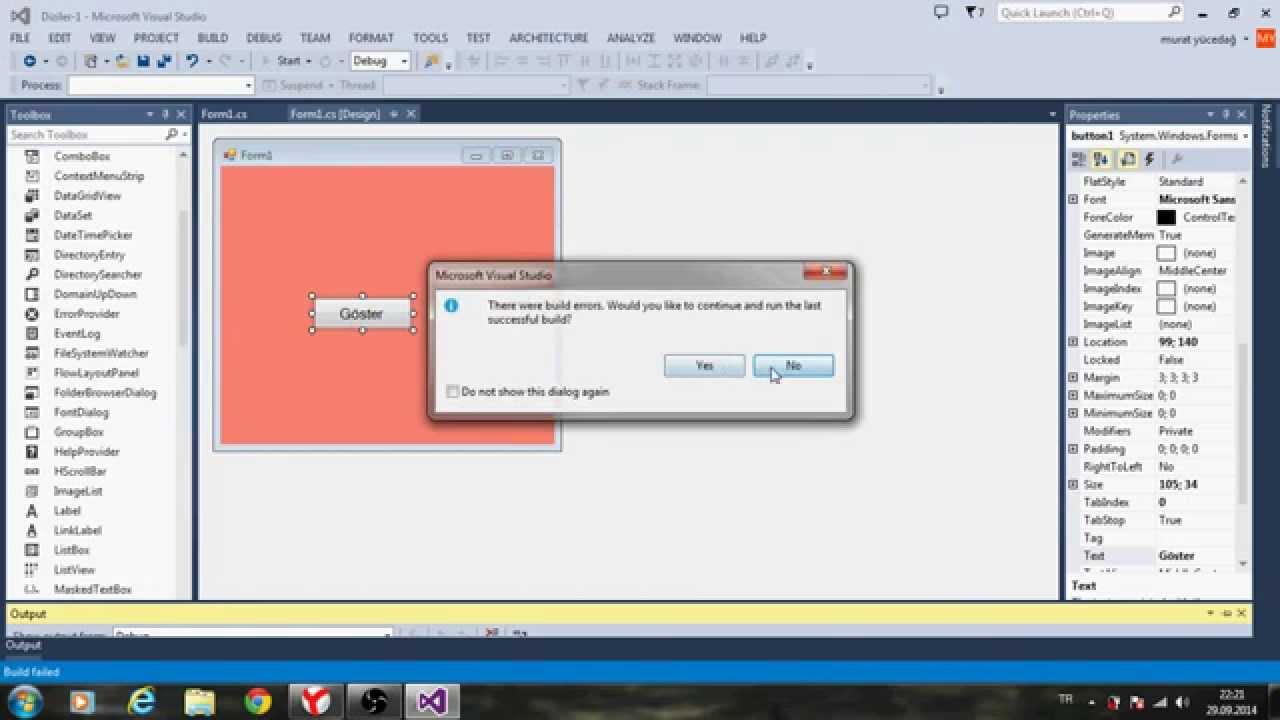
Task: Switch to the Form1.cs code tab
Action: pos(224,114)
